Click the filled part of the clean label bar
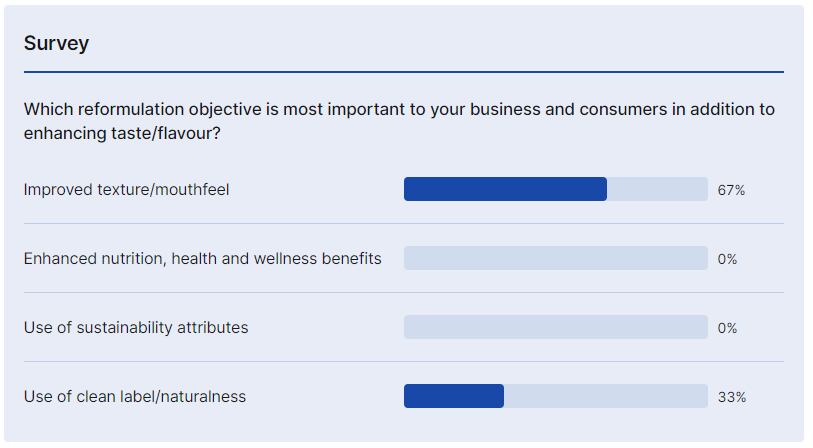This screenshot has height=448, width=813. [x=453, y=396]
